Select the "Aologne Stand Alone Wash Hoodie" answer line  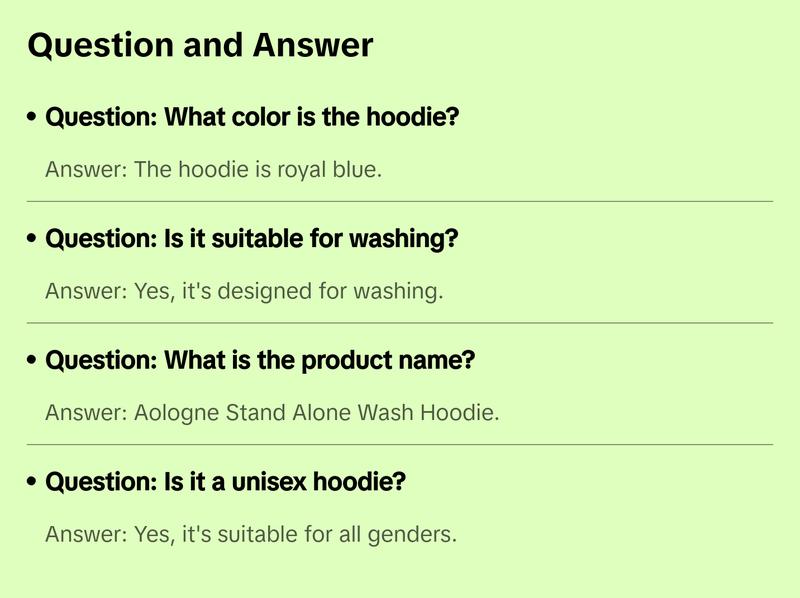272,413
